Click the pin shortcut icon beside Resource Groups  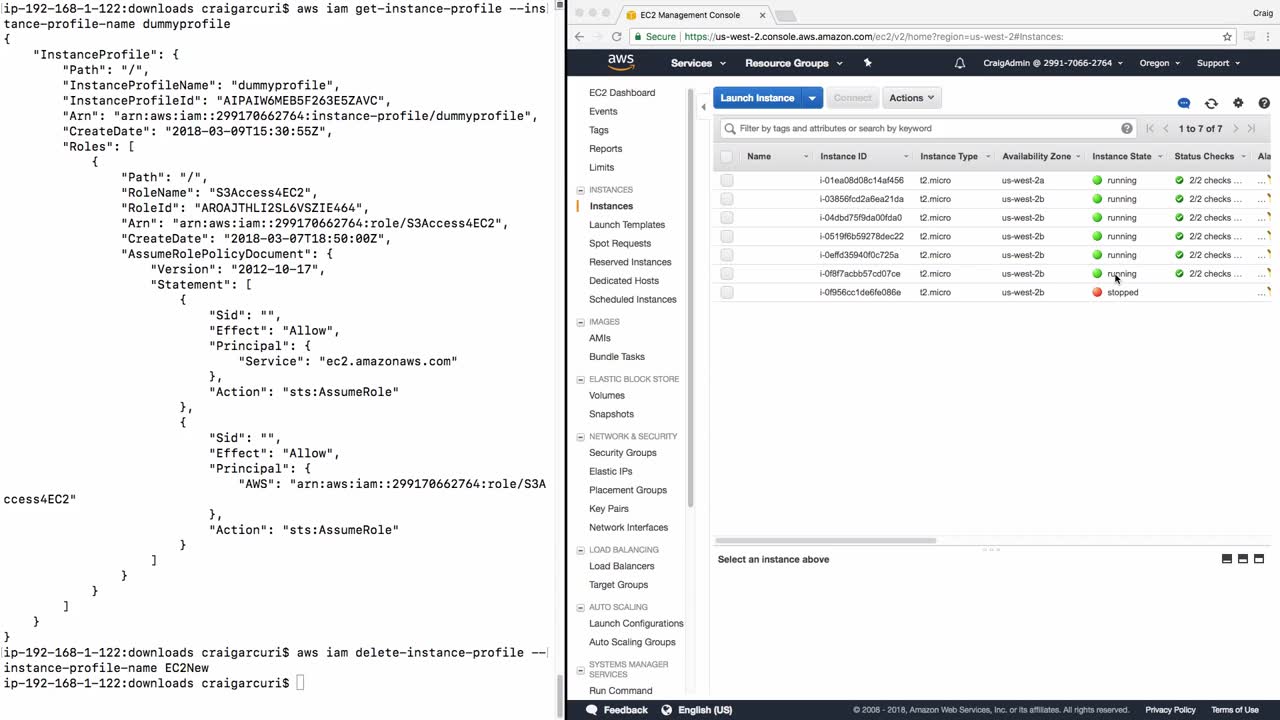[867, 63]
